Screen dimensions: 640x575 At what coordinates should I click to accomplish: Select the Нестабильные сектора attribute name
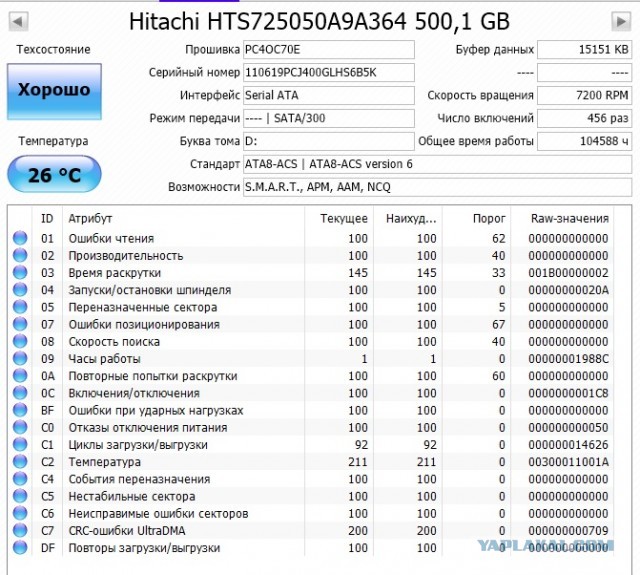pos(131,496)
